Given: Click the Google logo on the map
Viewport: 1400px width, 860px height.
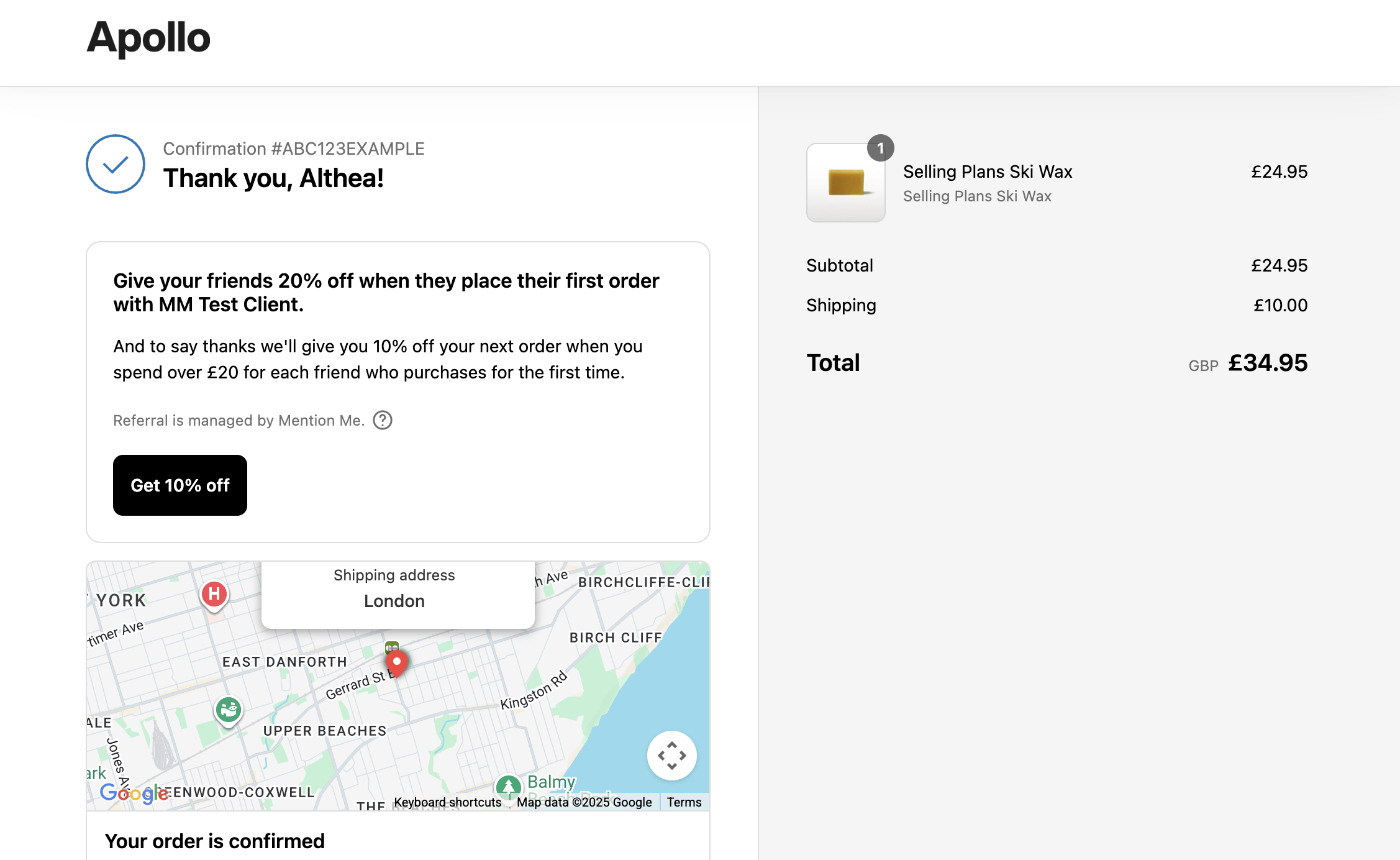Looking at the screenshot, I should [x=134, y=793].
